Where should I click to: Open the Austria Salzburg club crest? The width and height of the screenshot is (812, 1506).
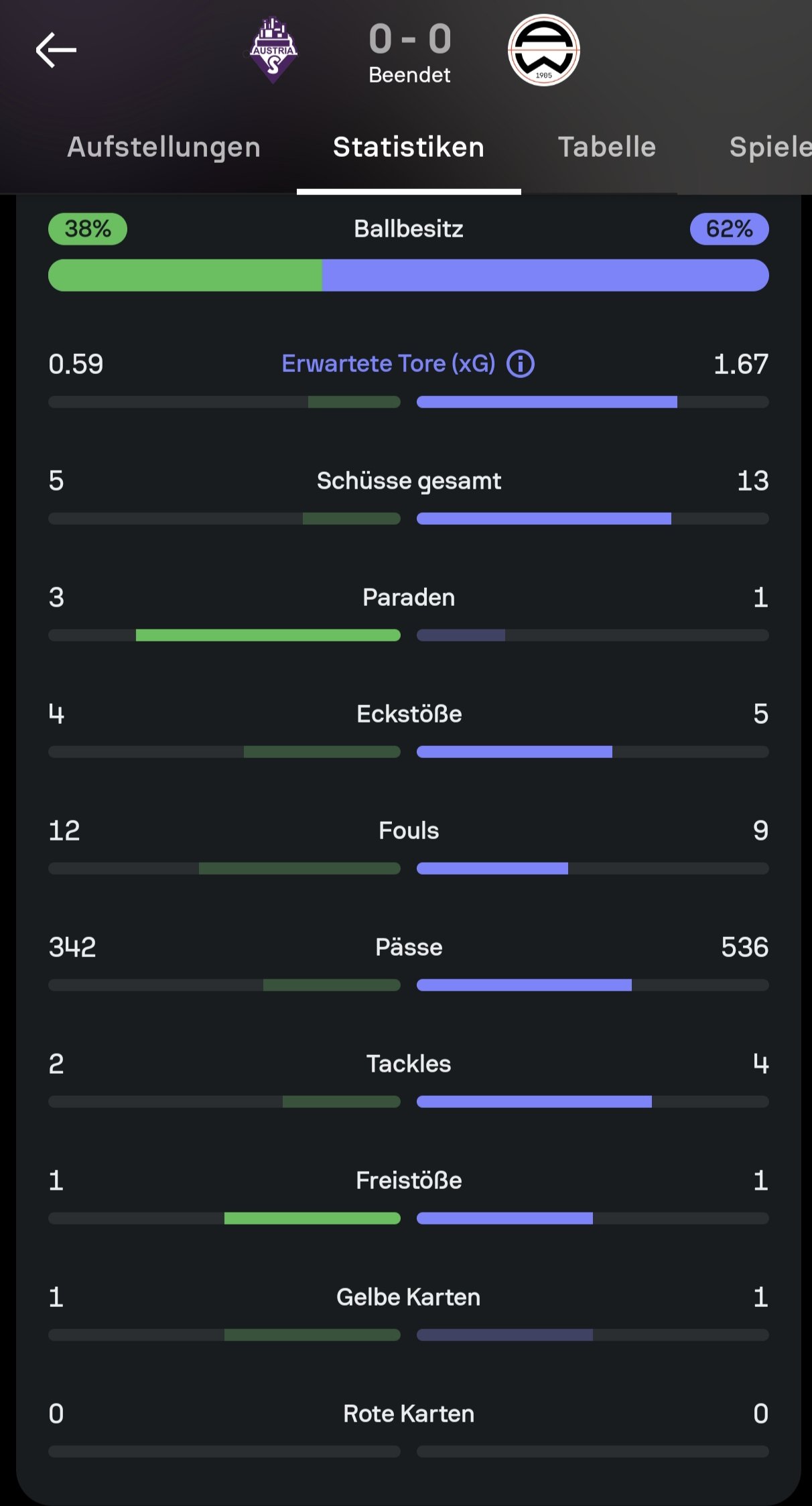(x=273, y=50)
